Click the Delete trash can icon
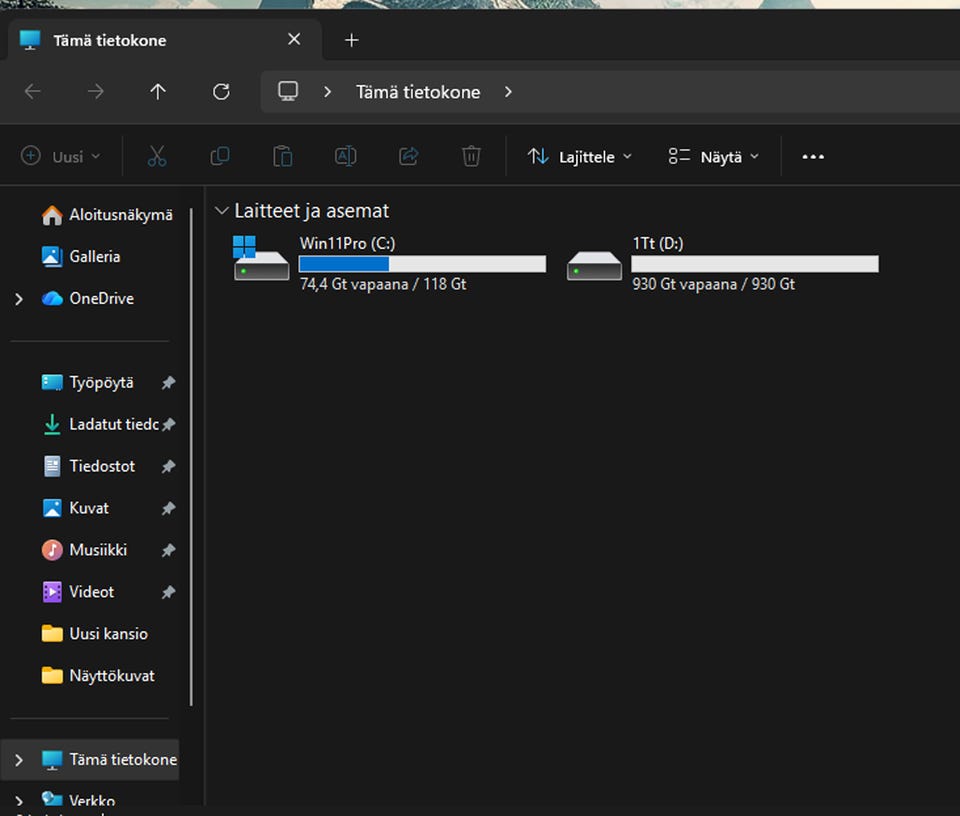This screenshot has height=816, width=960. pyautogui.click(x=471, y=156)
